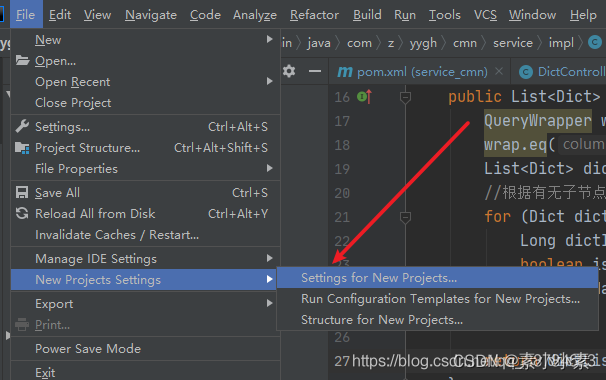Click the cmn breadcrumb
Screen dimensions: 606x380
pyautogui.click(x=465, y=43)
